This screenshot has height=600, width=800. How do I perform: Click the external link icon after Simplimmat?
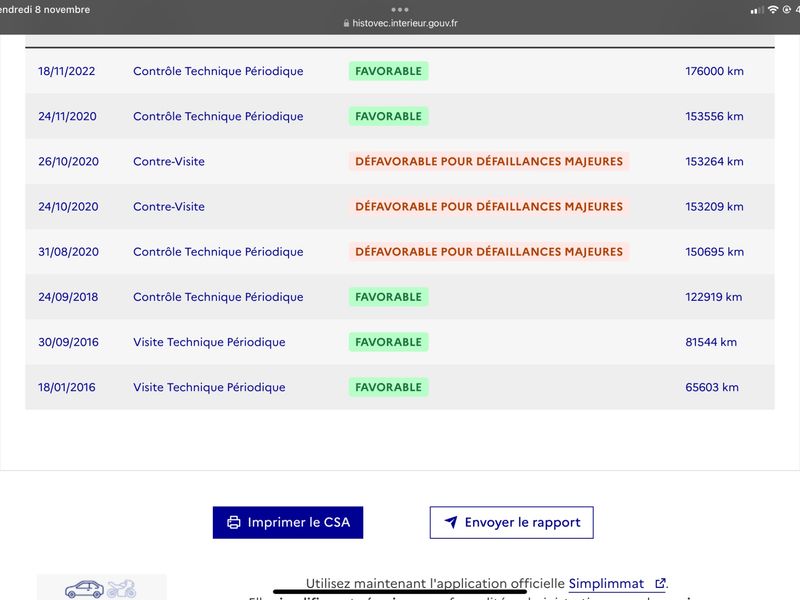click(660, 583)
